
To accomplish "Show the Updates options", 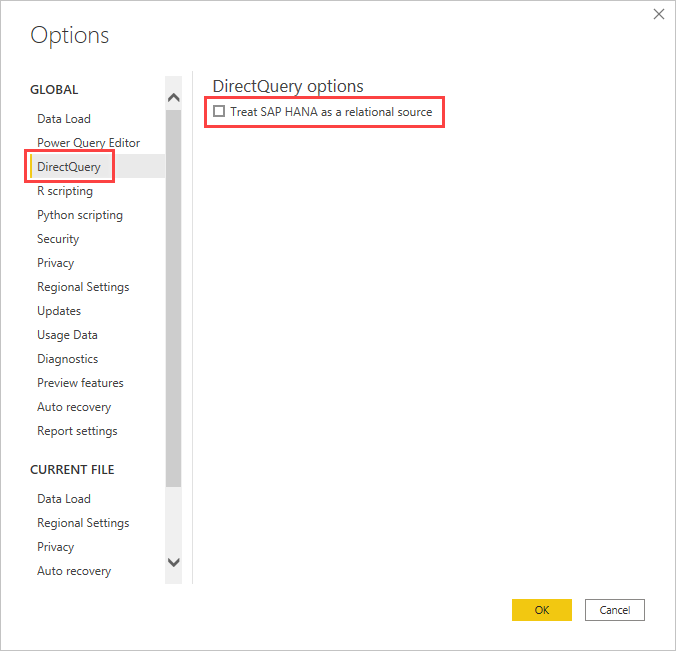I will pos(59,311).
